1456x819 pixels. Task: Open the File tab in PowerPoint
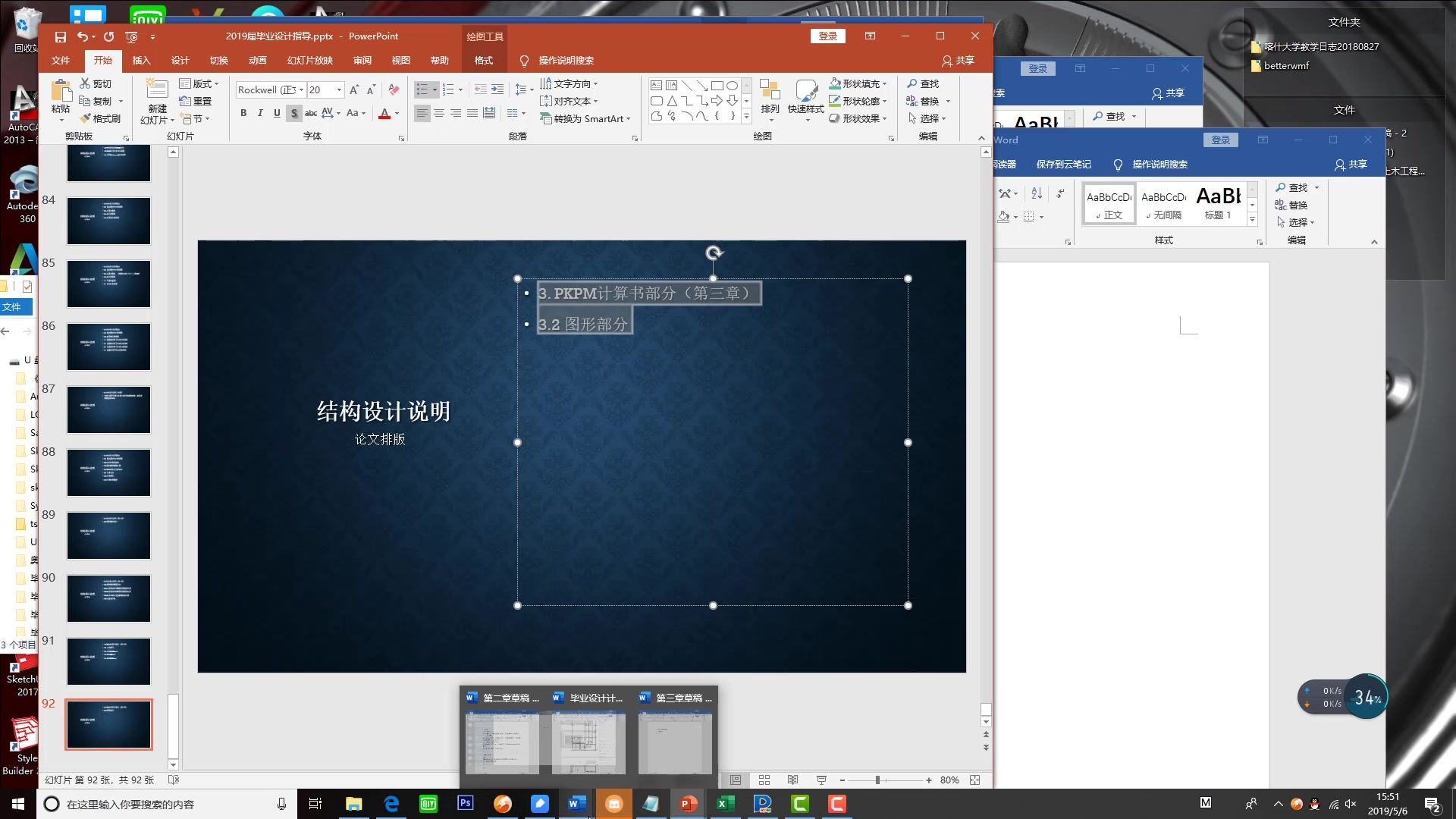(61, 60)
